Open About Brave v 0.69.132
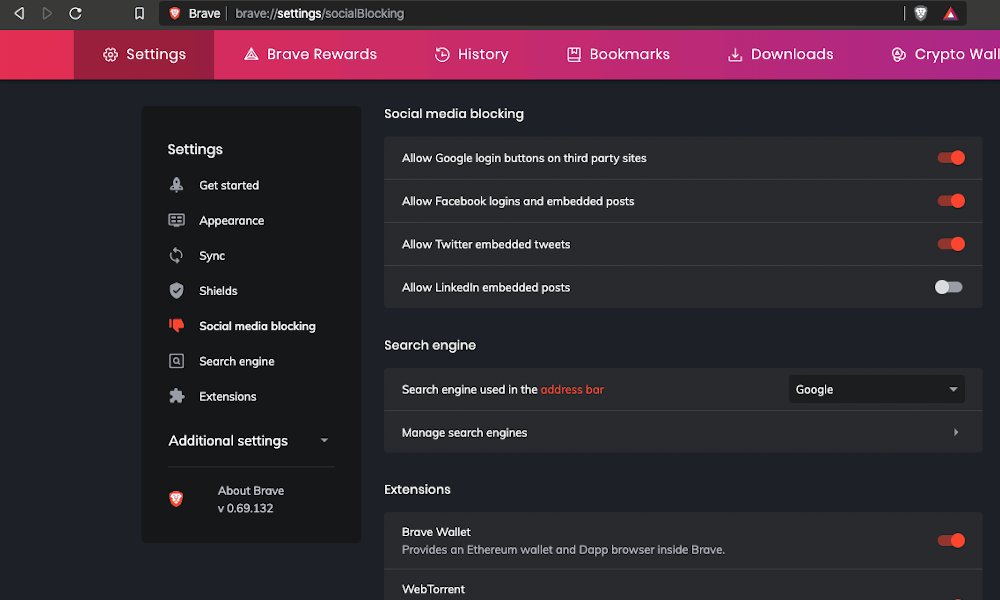The height and width of the screenshot is (600, 1000). 251,499
